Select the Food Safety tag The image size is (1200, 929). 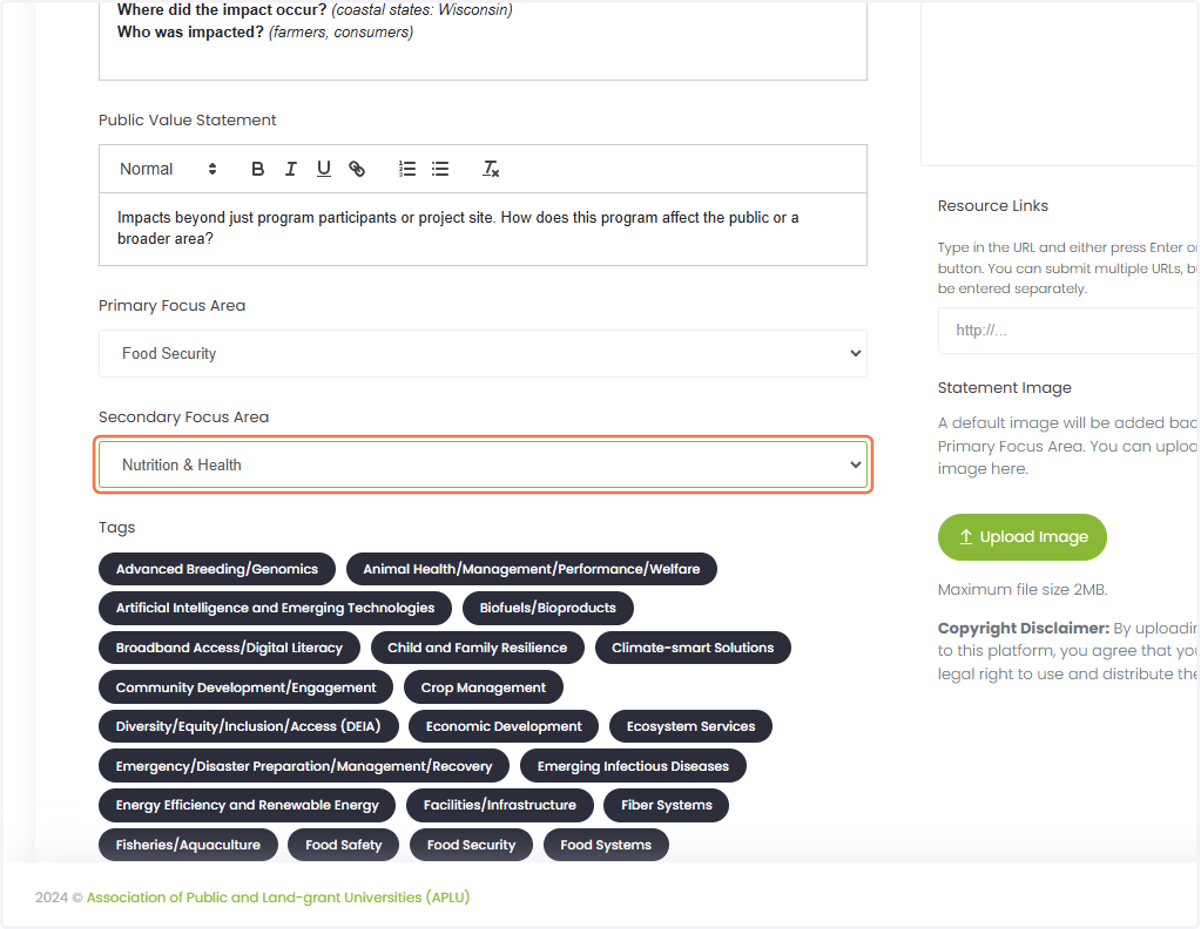(344, 845)
